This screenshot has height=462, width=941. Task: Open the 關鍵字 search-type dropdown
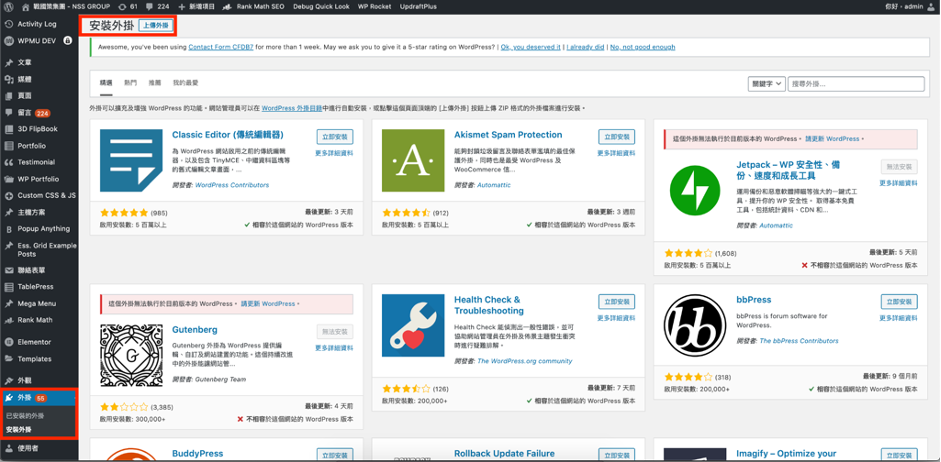coord(766,84)
